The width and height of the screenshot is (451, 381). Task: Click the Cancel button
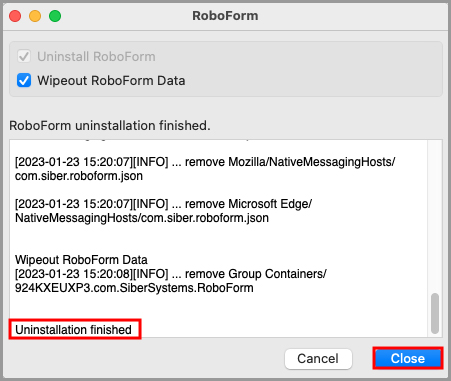318,359
